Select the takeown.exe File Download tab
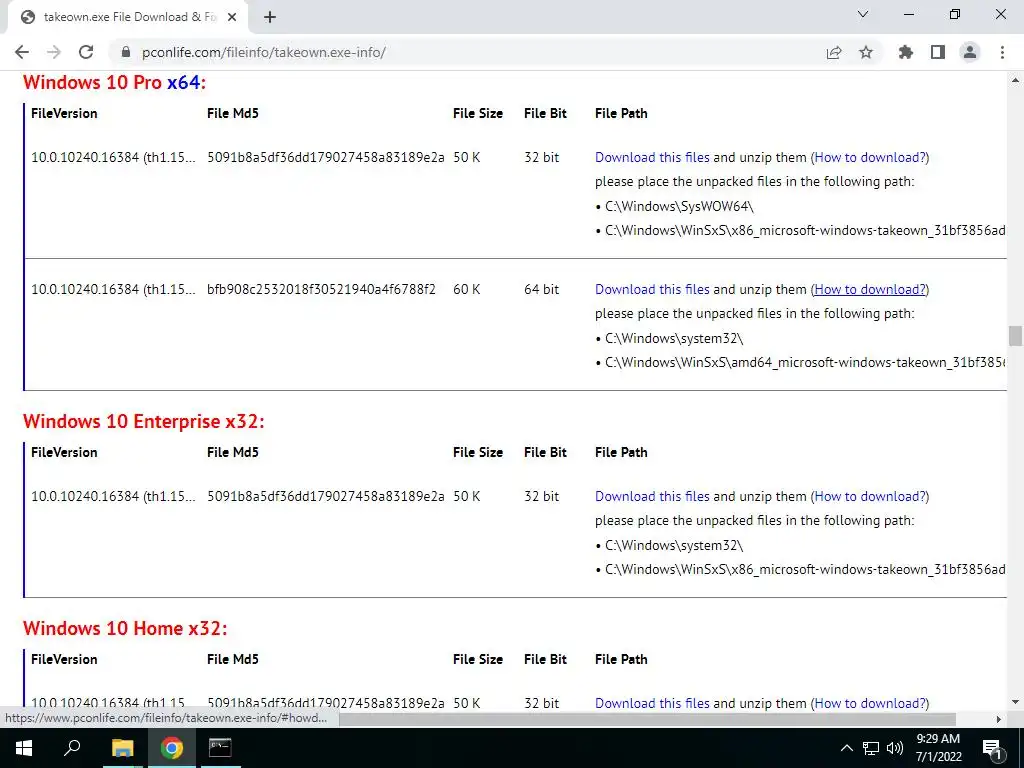This screenshot has height=768, width=1024. [x=127, y=18]
